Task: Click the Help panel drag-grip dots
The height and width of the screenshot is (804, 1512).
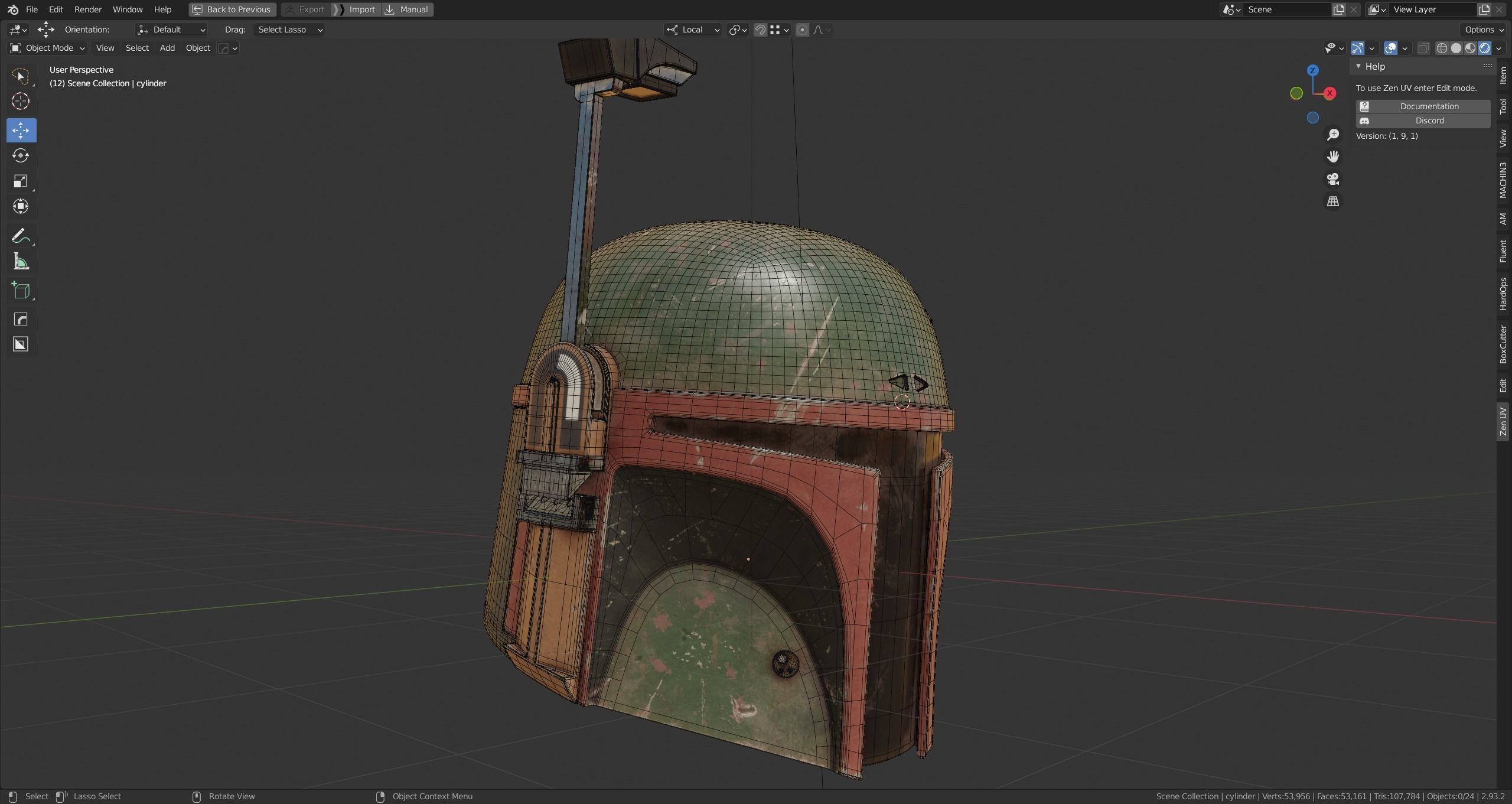Action: [x=1487, y=66]
